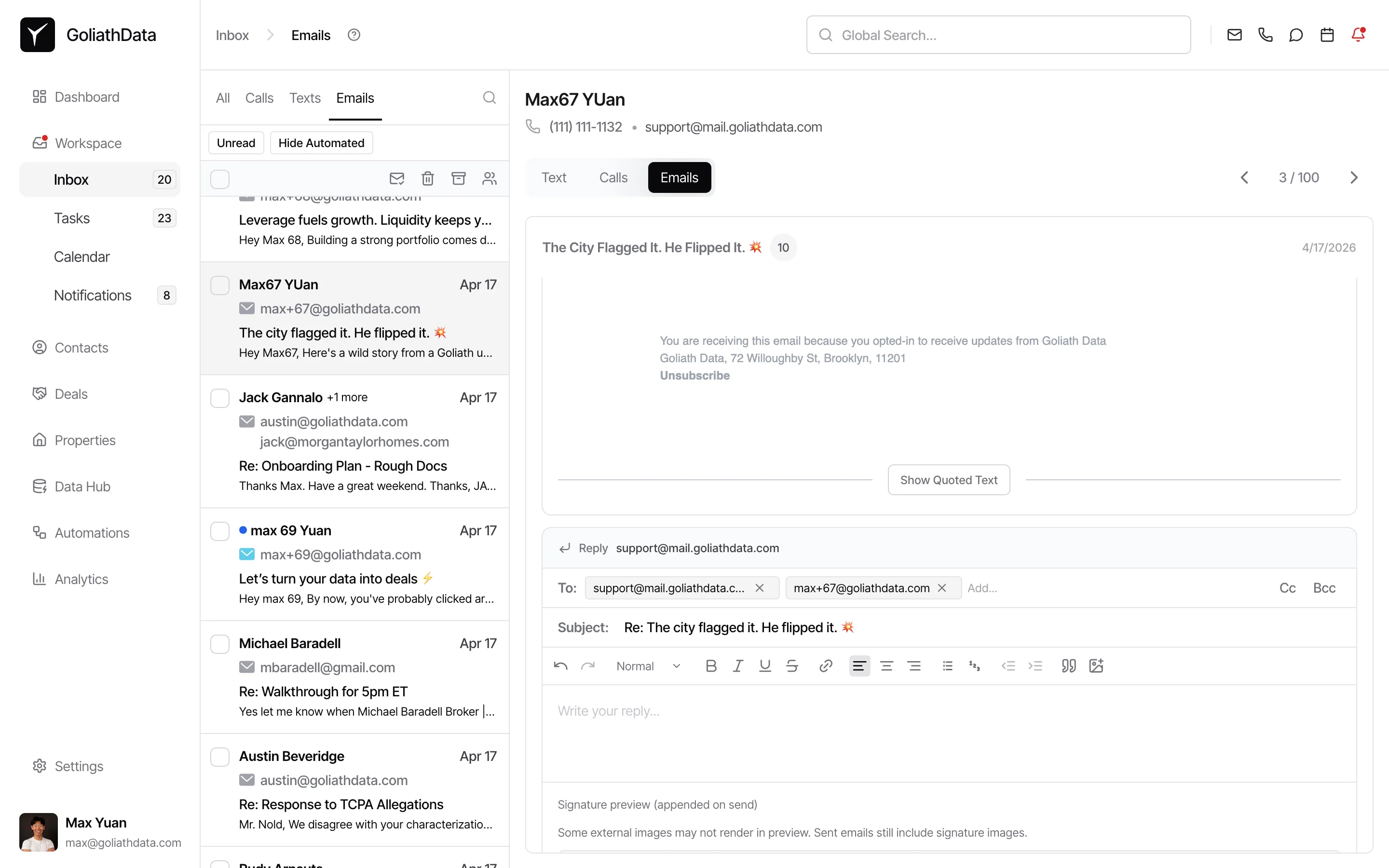Click the Unsubscribe link in the email
The width and height of the screenshot is (1389, 868).
694,376
